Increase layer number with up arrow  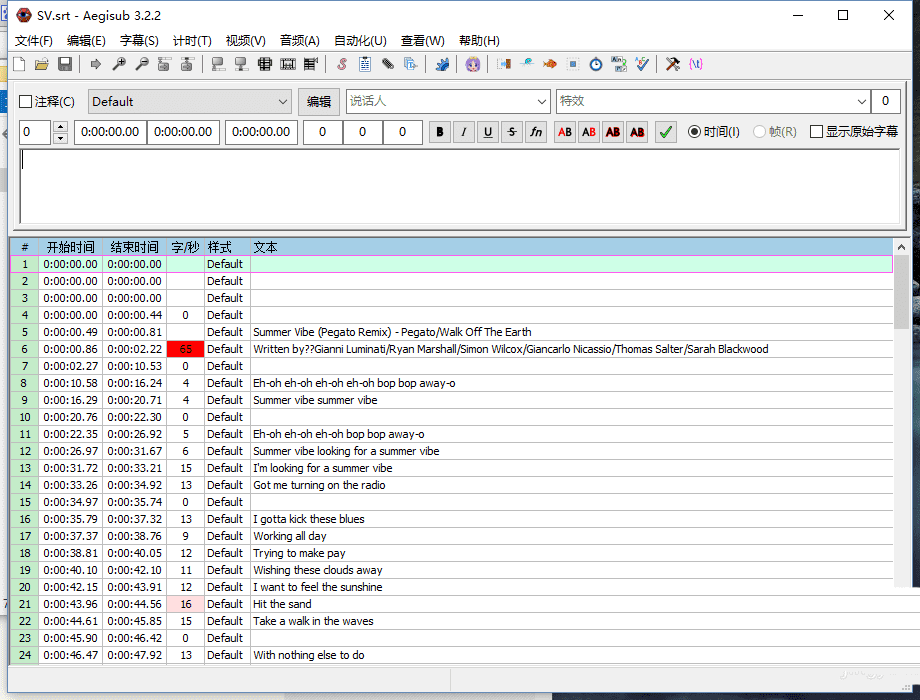[60, 126]
